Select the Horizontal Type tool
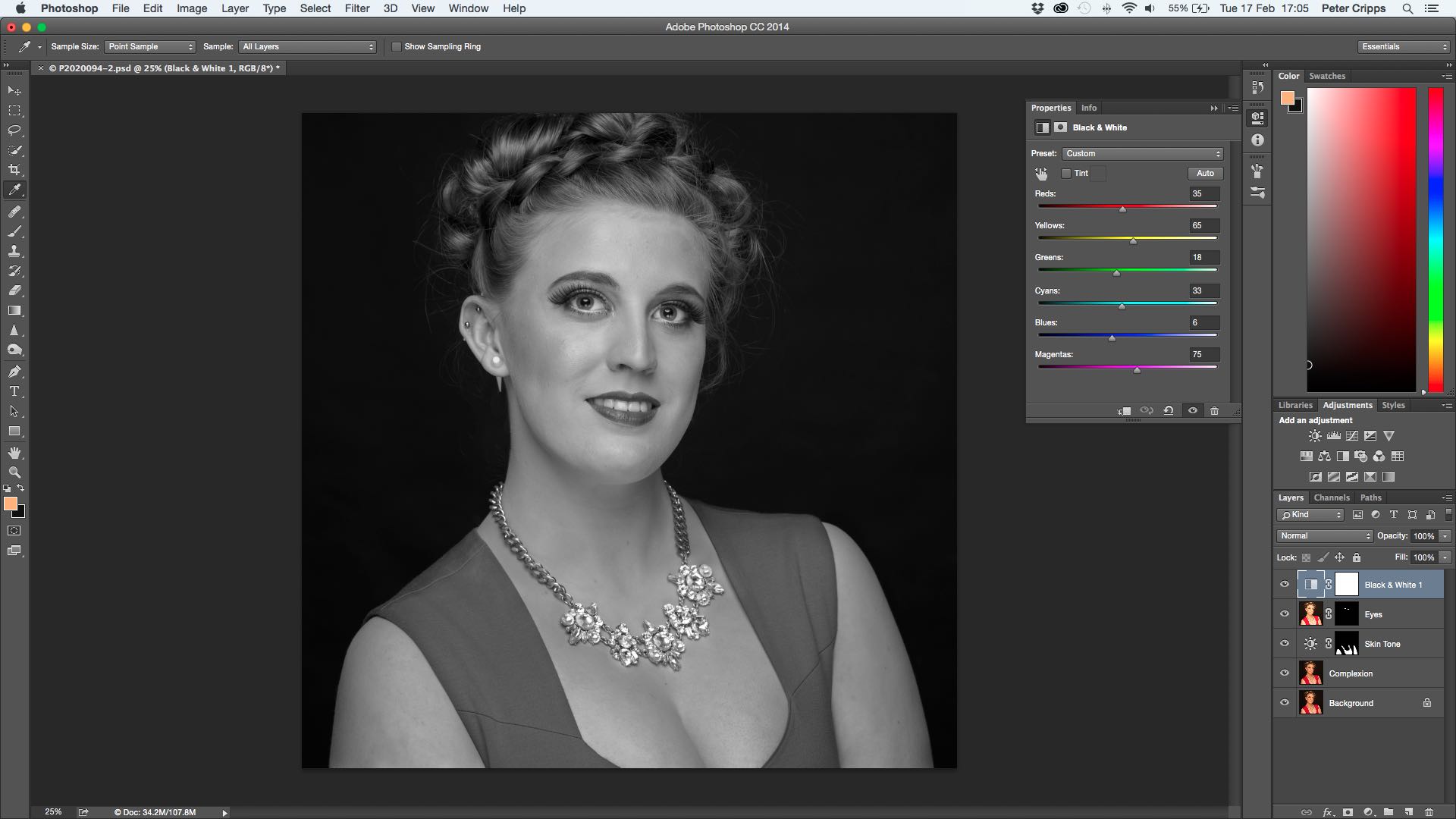Image resolution: width=1456 pixels, height=819 pixels. click(14, 391)
